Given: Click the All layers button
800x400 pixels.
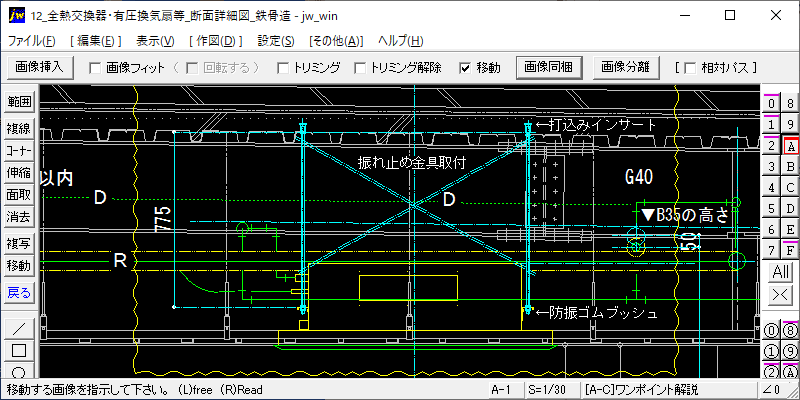Looking at the screenshot, I should [781, 272].
